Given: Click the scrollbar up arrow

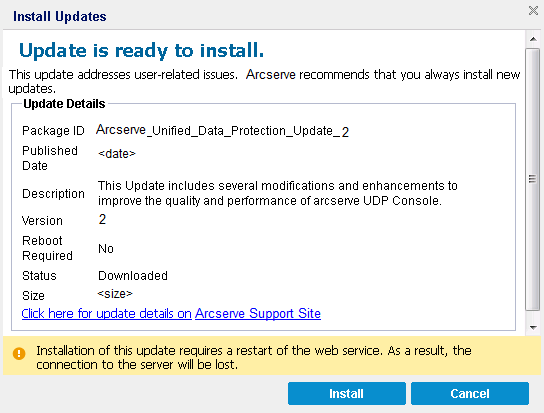Looking at the screenshot, I should pyautogui.click(x=533, y=39).
